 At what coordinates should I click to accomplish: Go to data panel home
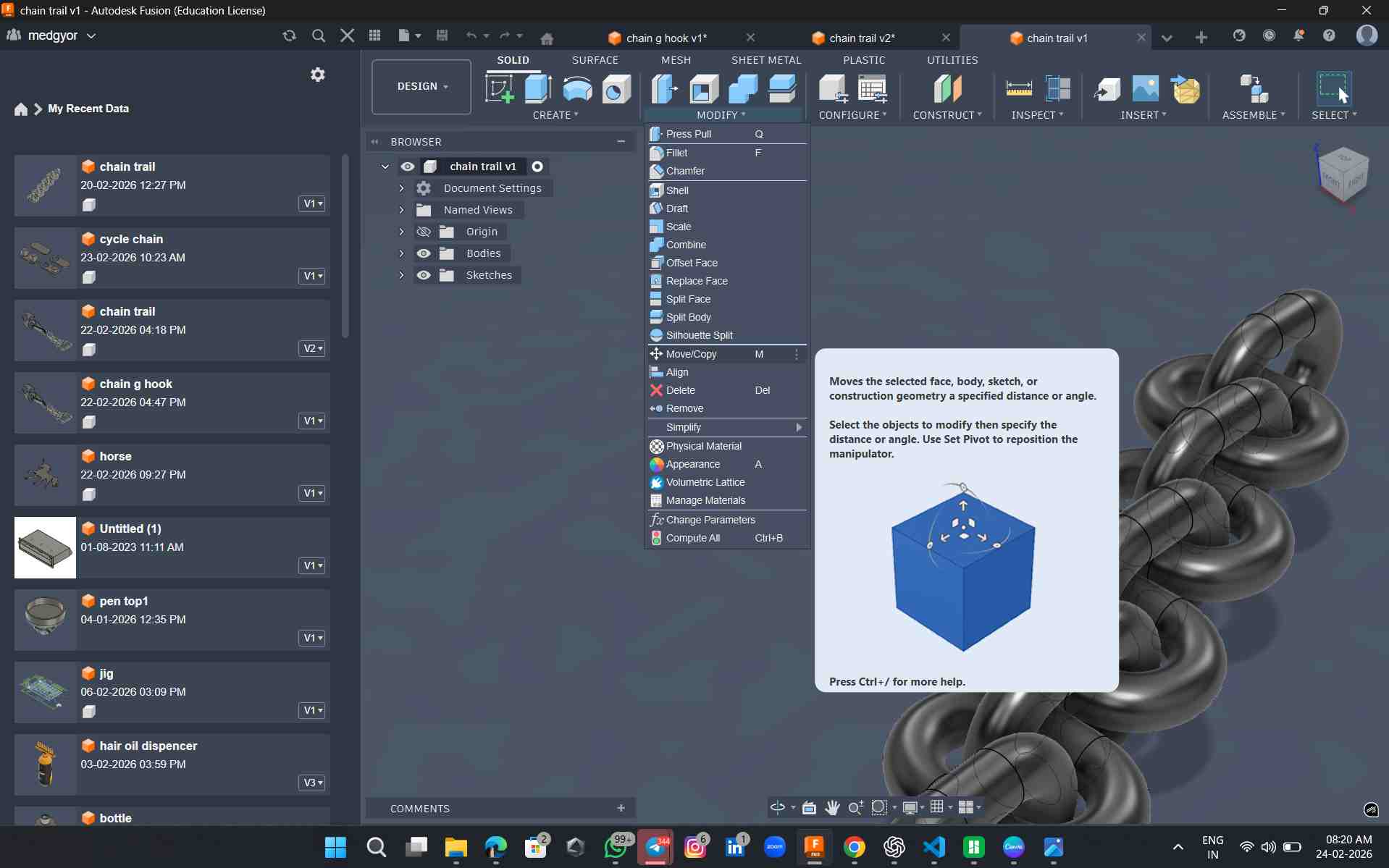[21, 109]
